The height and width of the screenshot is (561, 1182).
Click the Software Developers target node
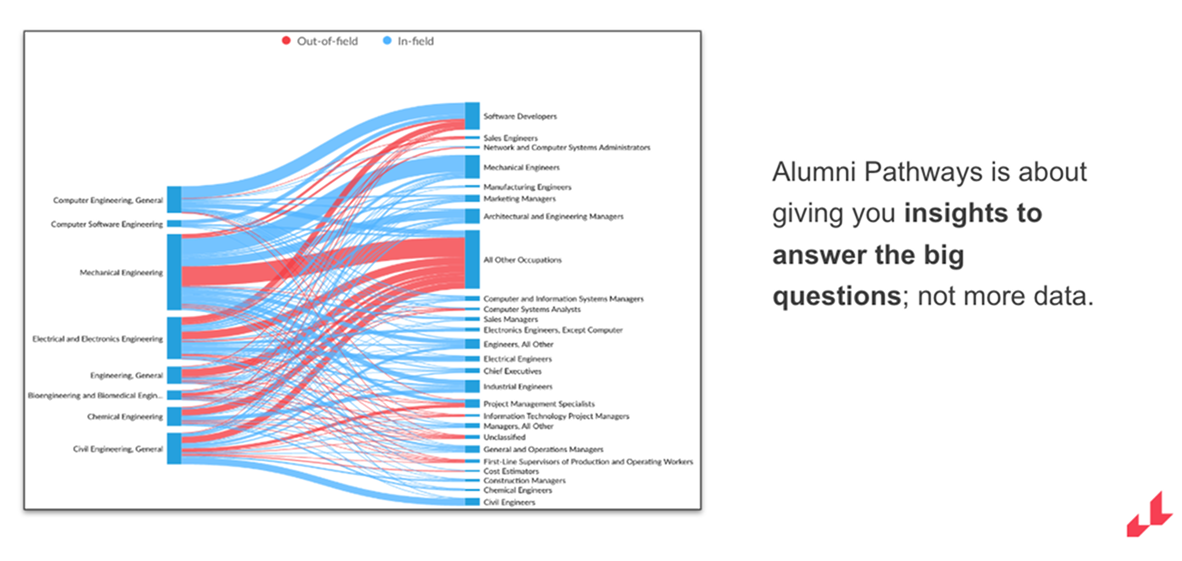pyautogui.click(x=472, y=116)
